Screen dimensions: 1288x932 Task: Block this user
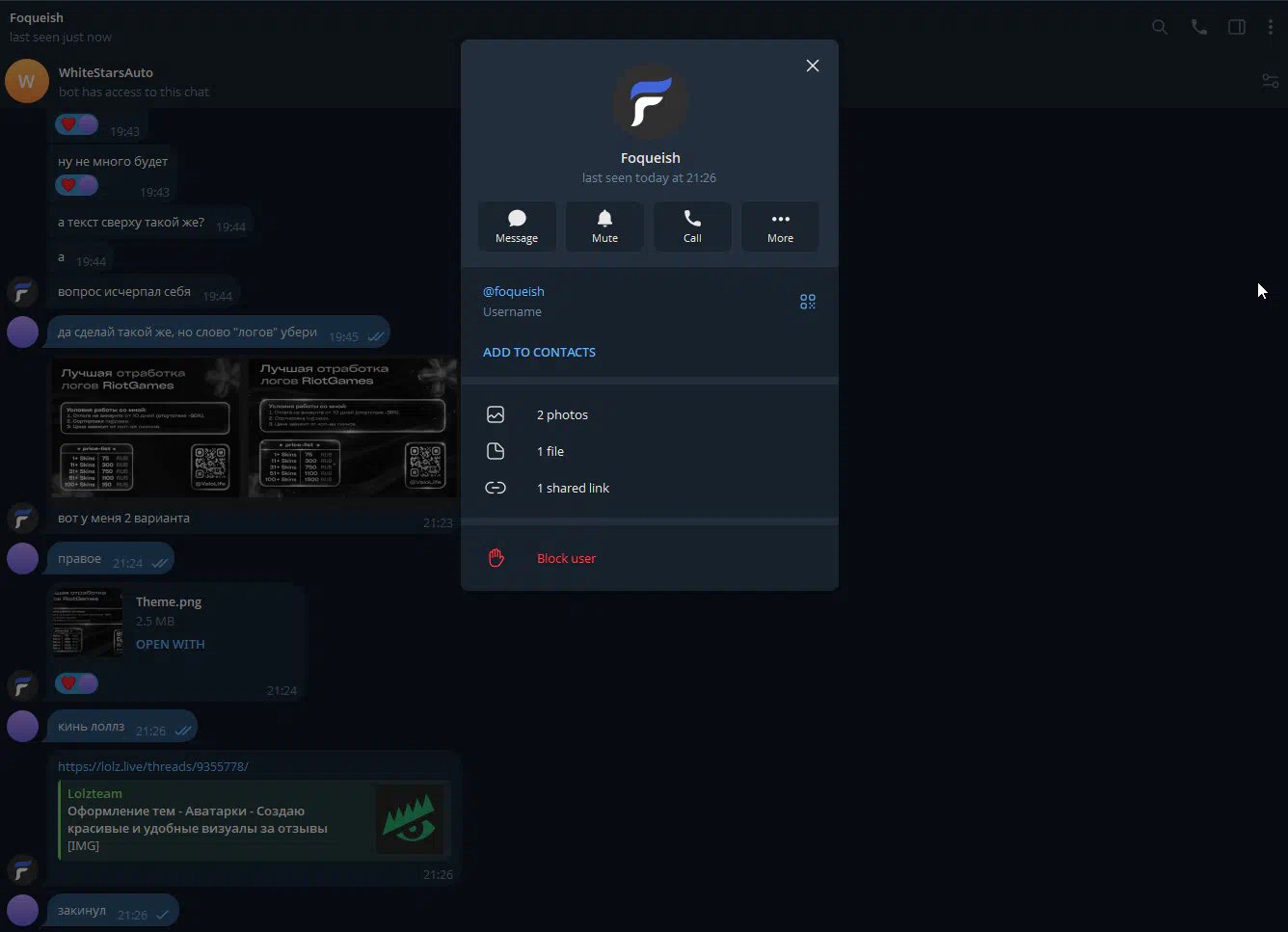coord(650,558)
